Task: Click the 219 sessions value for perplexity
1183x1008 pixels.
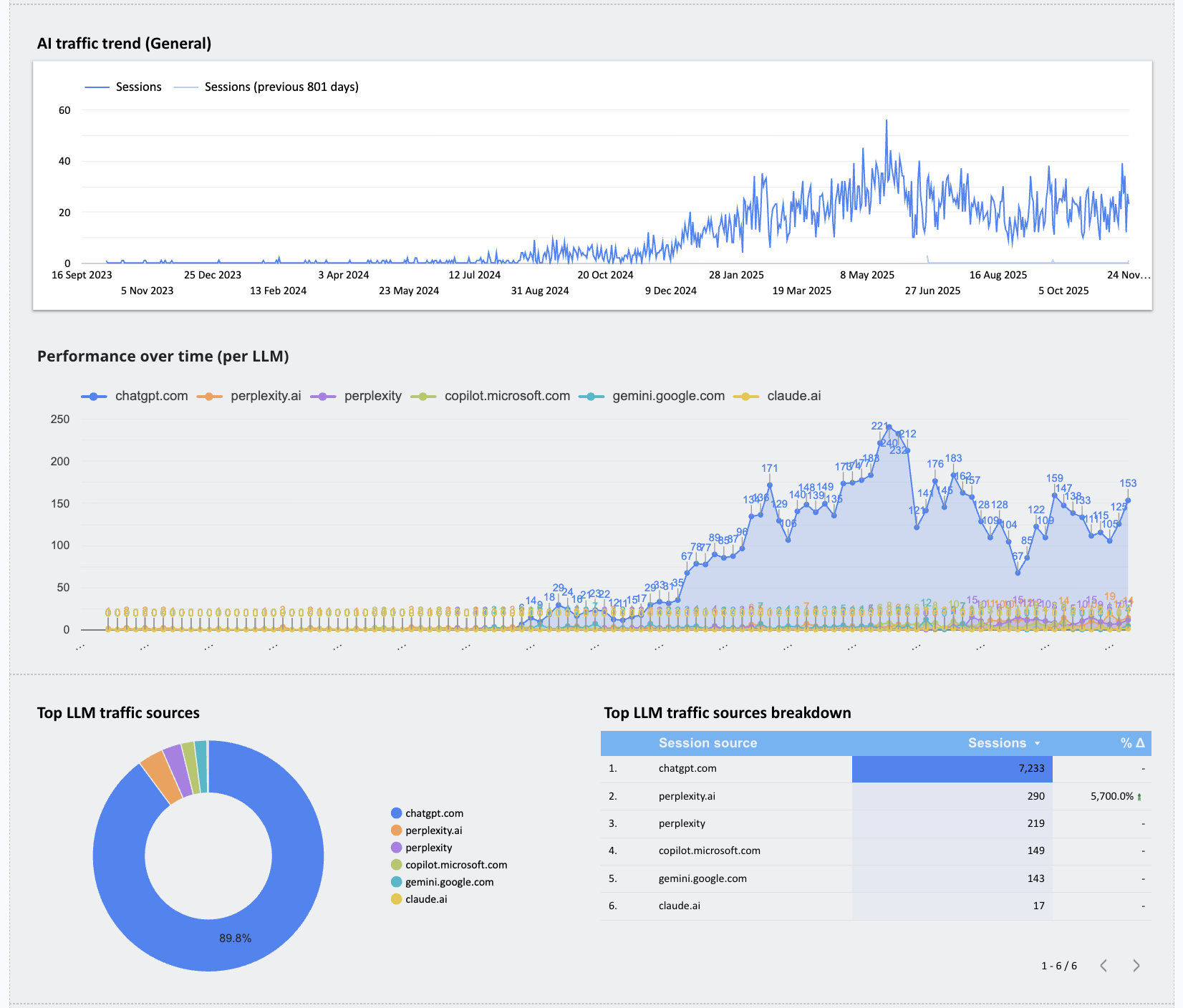Action: tap(1035, 823)
